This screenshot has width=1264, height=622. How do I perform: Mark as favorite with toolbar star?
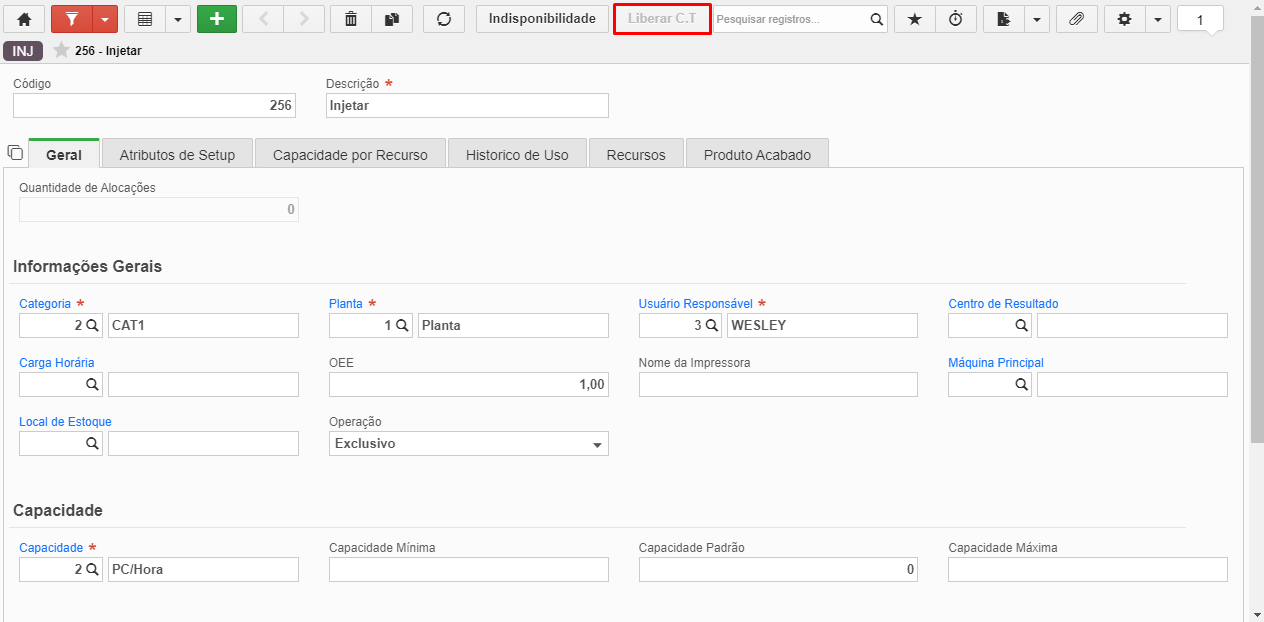click(914, 19)
